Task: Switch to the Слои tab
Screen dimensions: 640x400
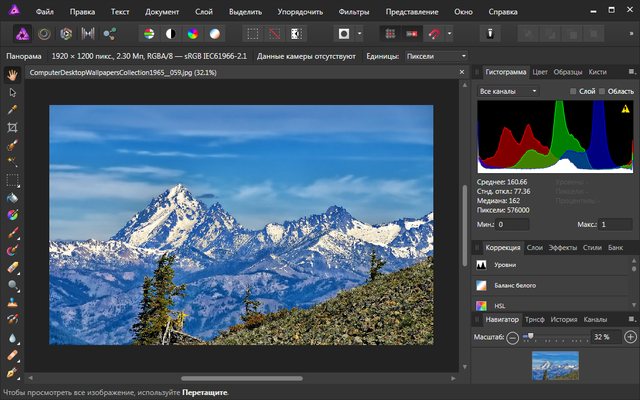Action: [535, 246]
